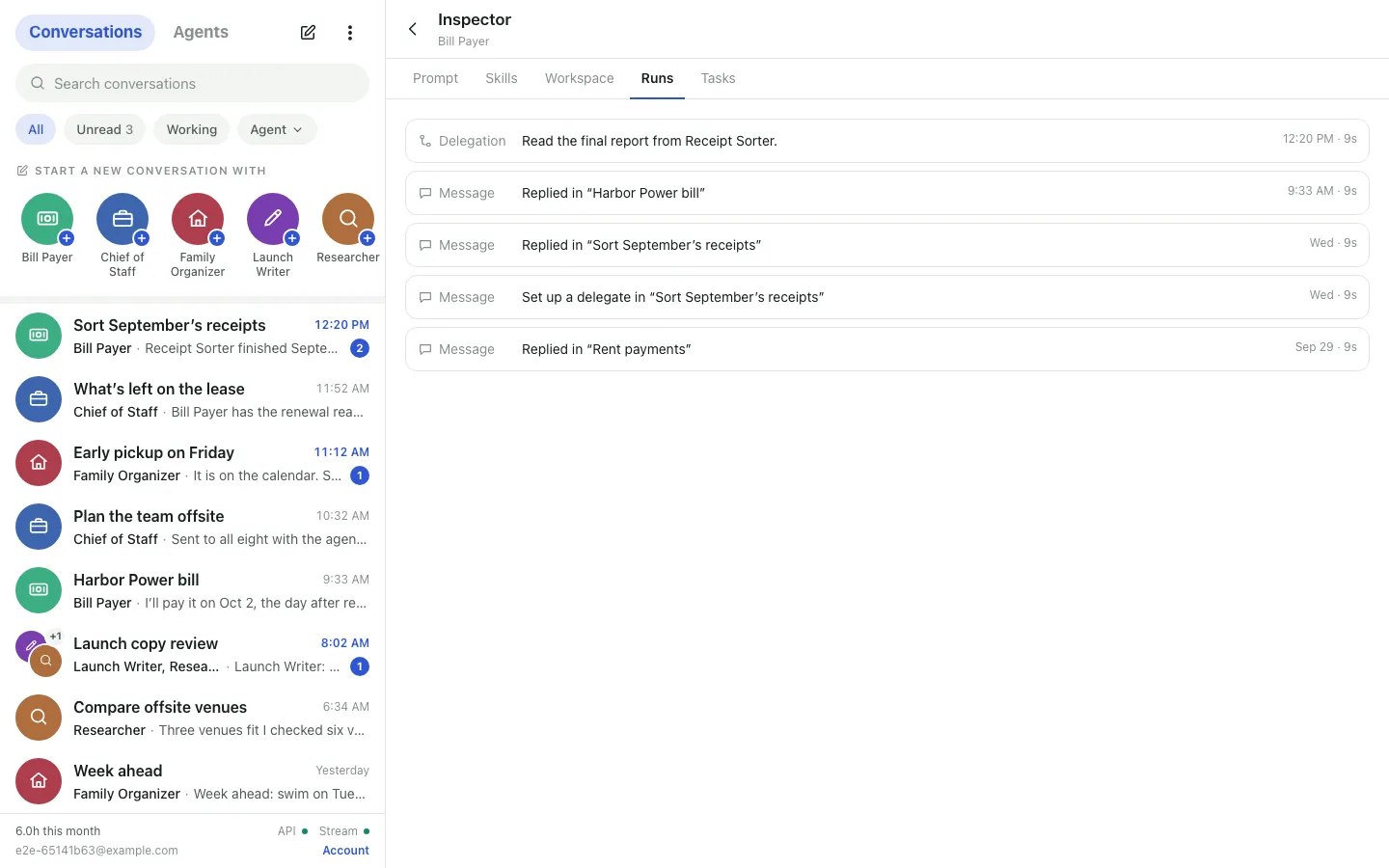Start a conversation with Researcher
The height and width of the screenshot is (868, 1389).
(348, 219)
